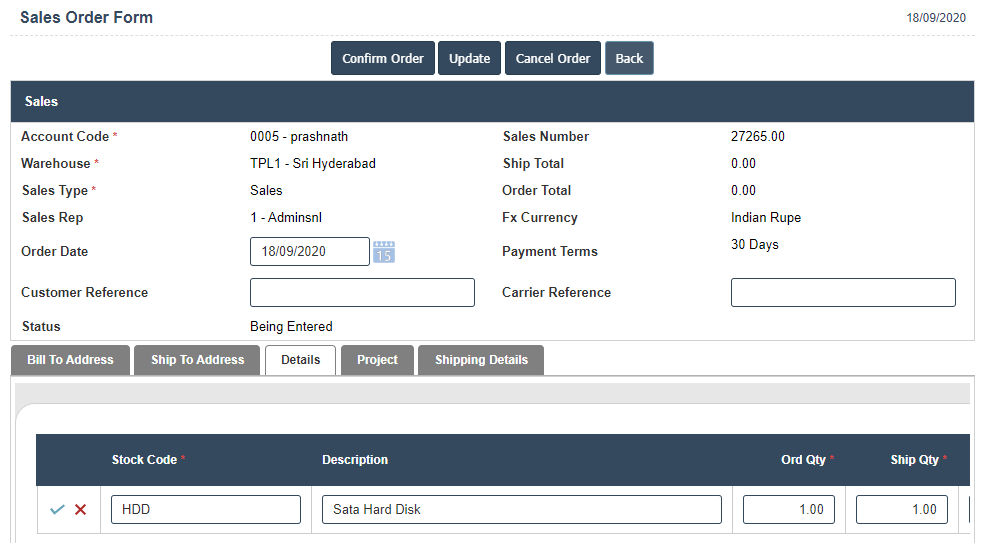
Task: Click the Stock Code column header
Action: [145, 460]
